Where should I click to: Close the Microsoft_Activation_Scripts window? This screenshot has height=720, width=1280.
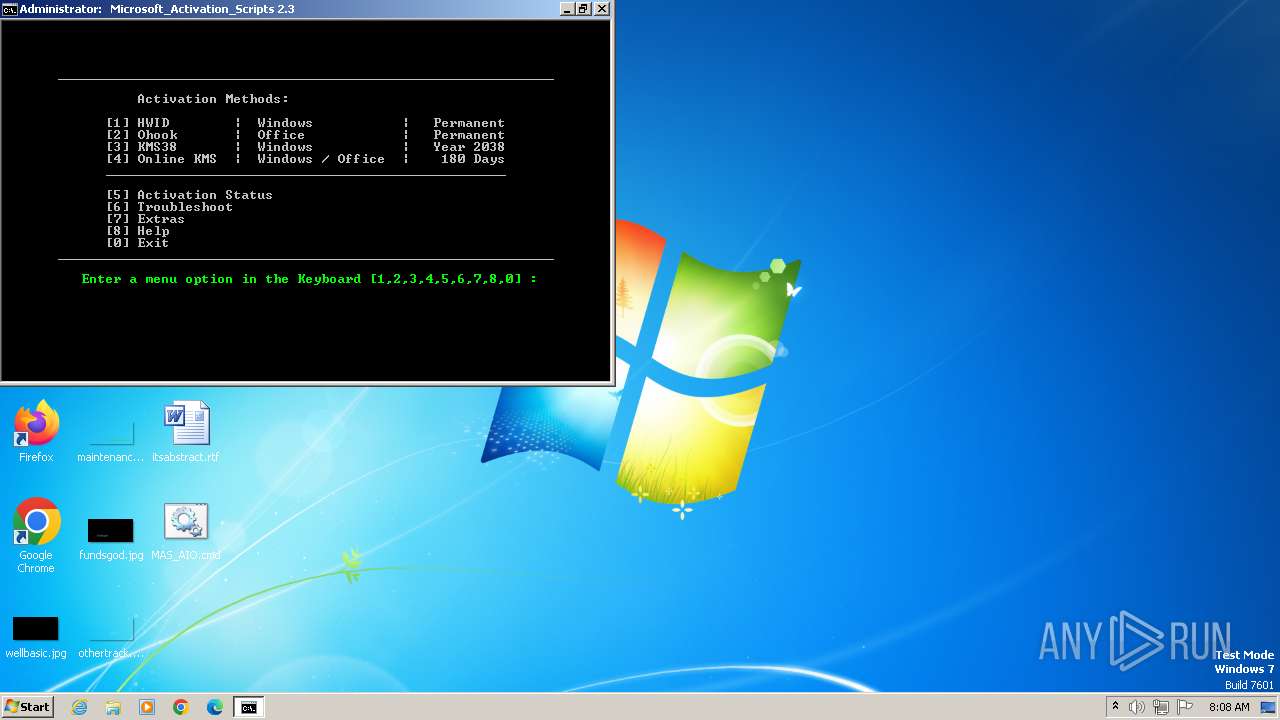tap(602, 9)
